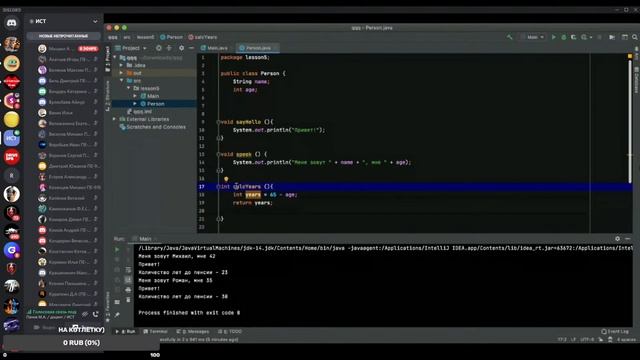The height and width of the screenshot is (360, 640).
Task: Select the ИСТ server icon in the Discord sidebar
Action: [11, 138]
